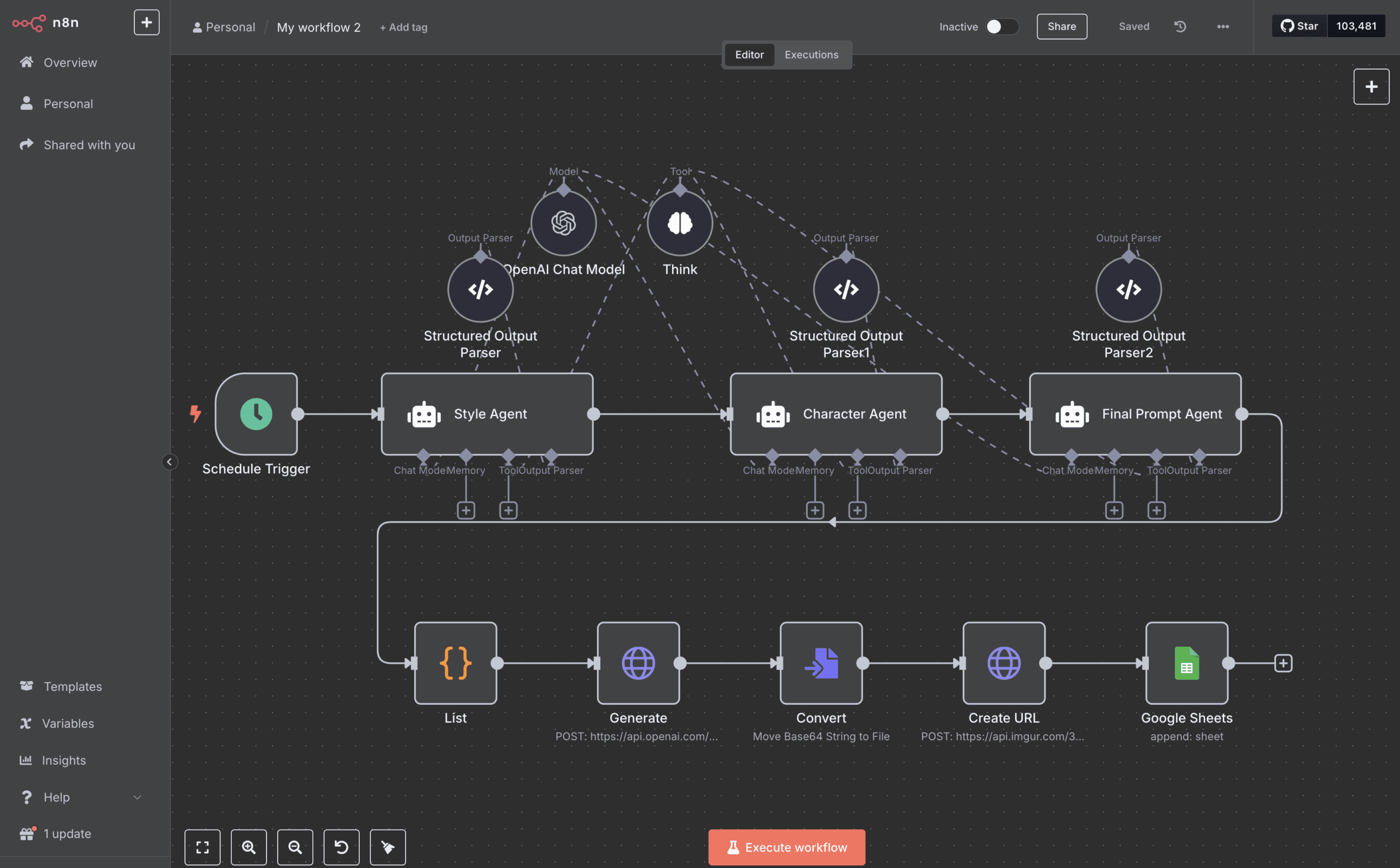1400x868 pixels.
Task: Click the fit-to-view canvas icon
Action: coord(202,847)
